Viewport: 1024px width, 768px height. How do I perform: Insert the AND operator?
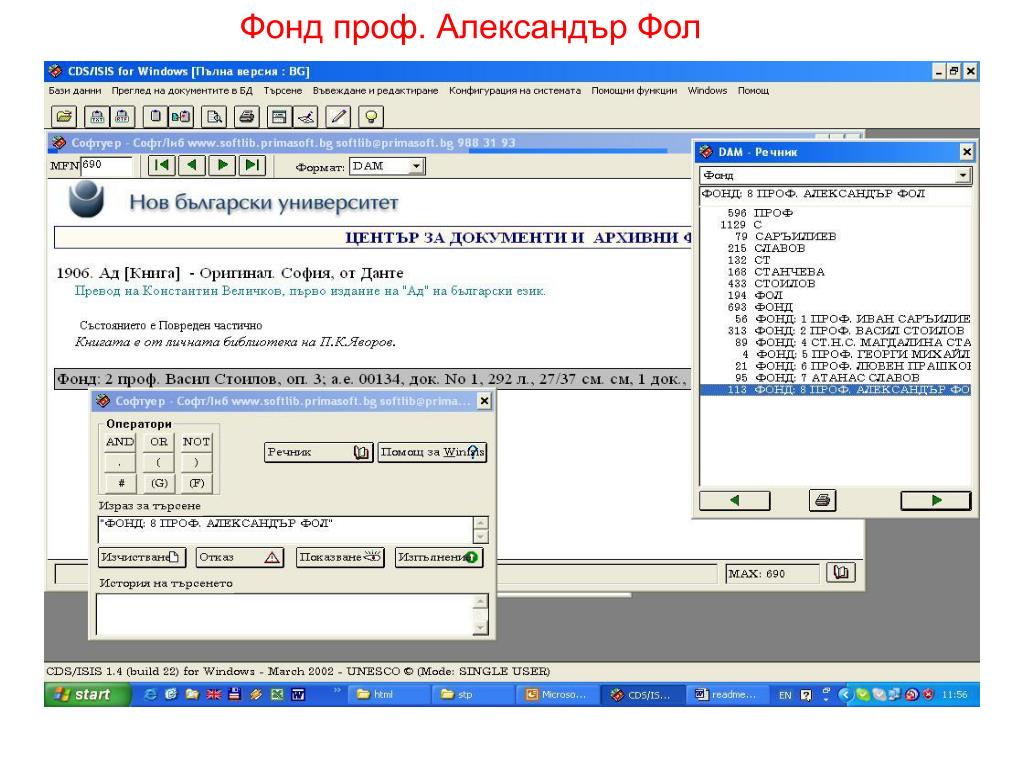120,442
